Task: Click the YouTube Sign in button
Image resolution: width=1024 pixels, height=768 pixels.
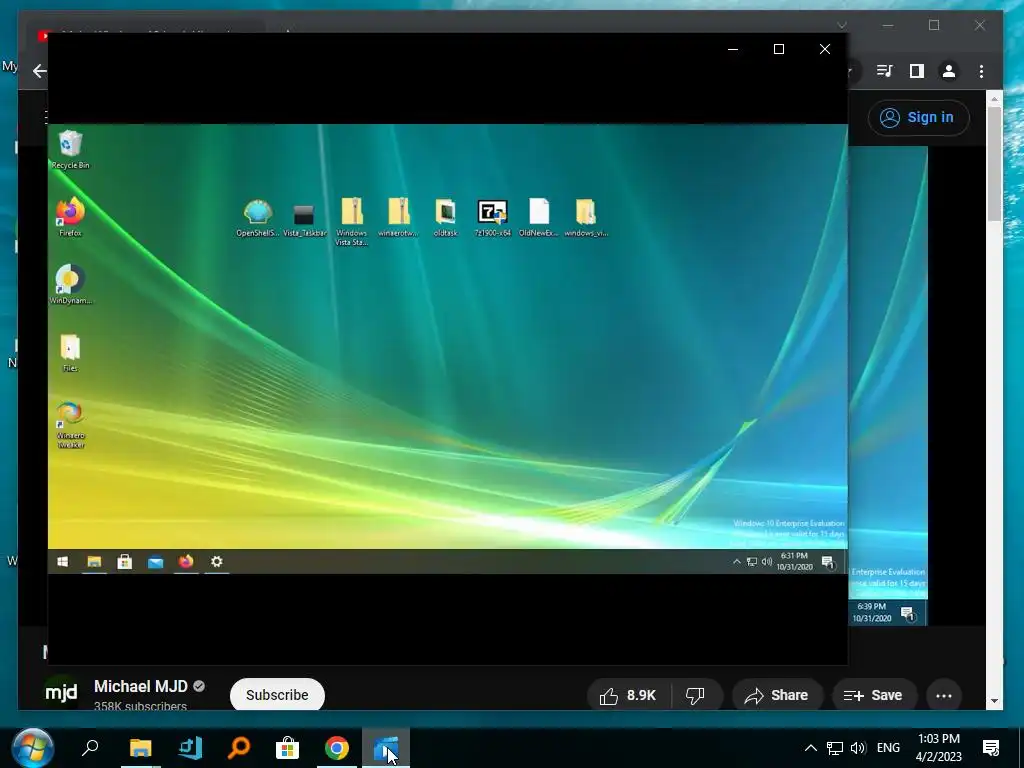Action: click(918, 118)
